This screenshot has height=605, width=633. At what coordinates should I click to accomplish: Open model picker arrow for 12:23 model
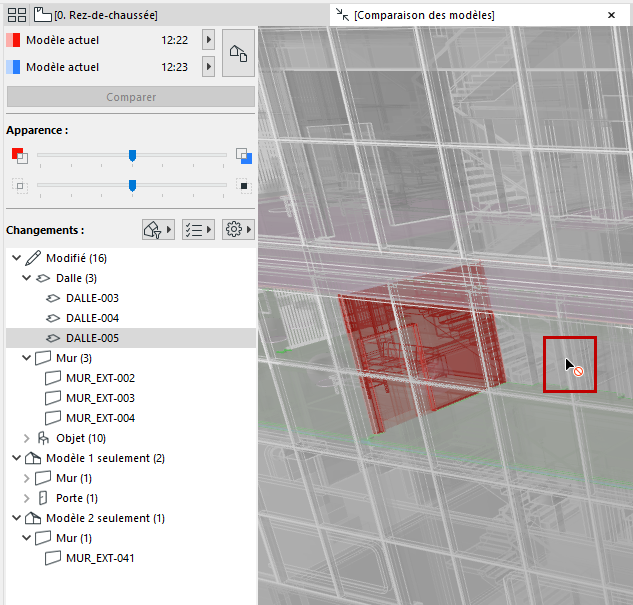208,66
